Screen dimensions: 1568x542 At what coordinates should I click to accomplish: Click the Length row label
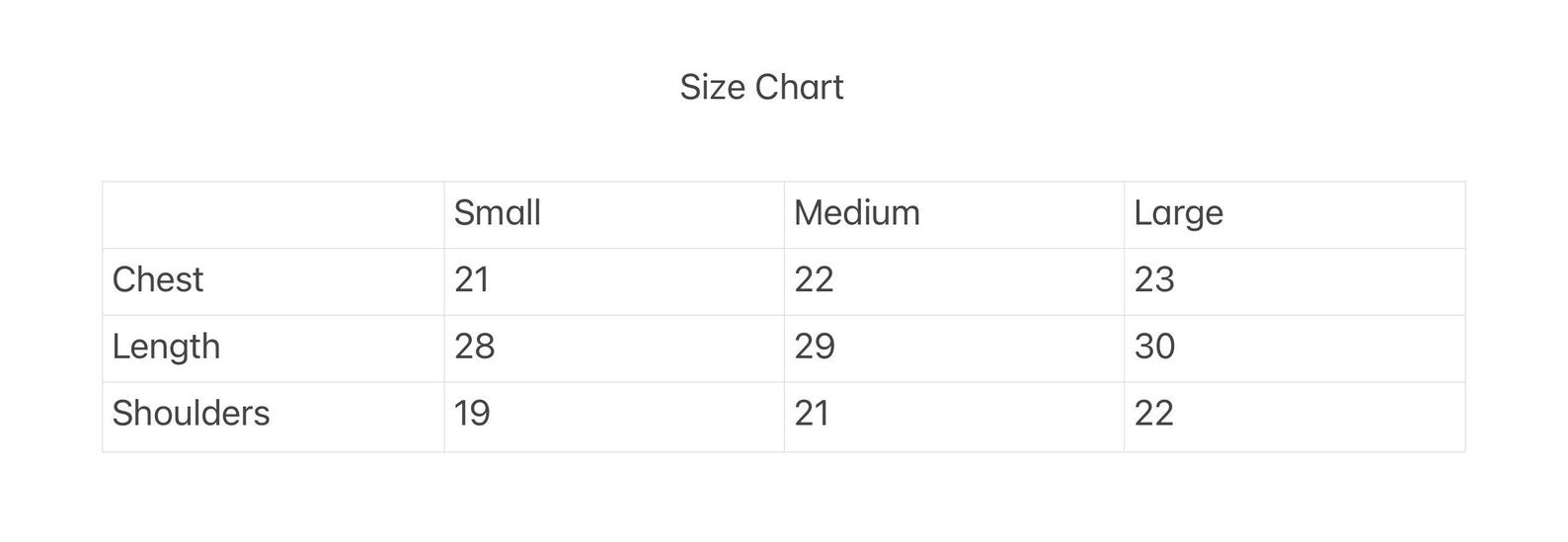pyautogui.click(x=166, y=347)
